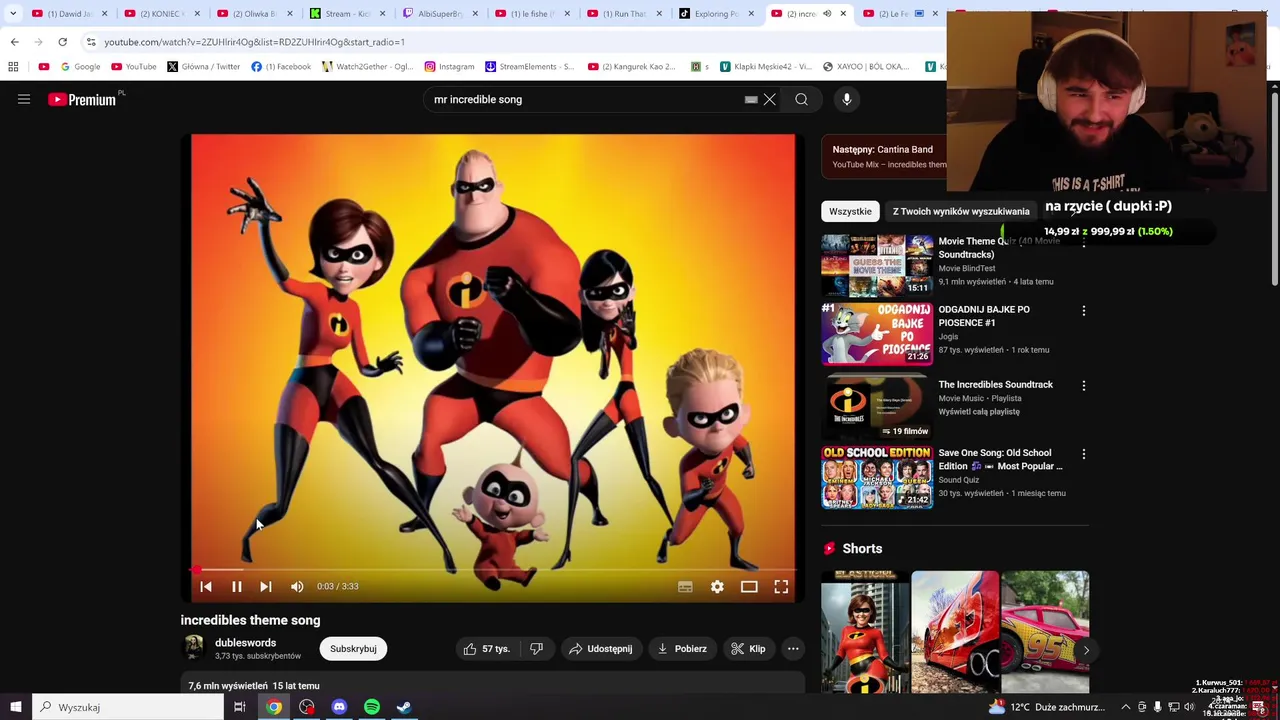Expand the Następny: Cantina Band playlist panel
The width and height of the screenshot is (1280, 720).
(884, 156)
